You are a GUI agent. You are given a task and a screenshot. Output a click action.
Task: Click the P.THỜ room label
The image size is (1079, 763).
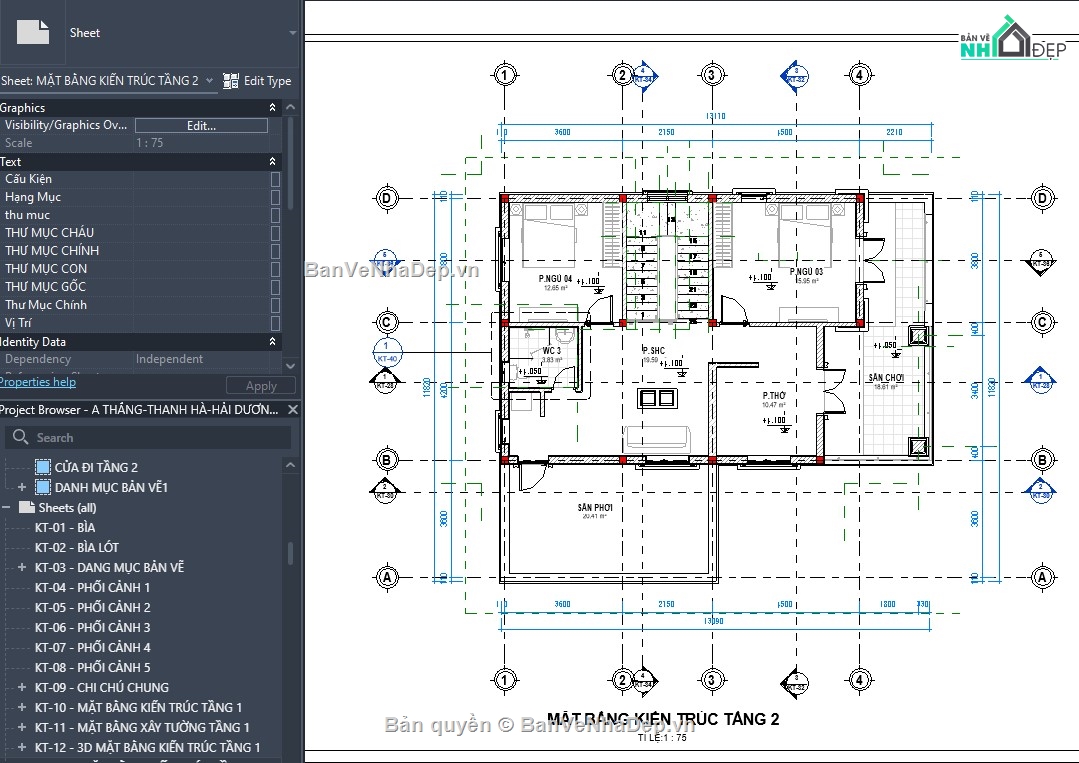(773, 396)
